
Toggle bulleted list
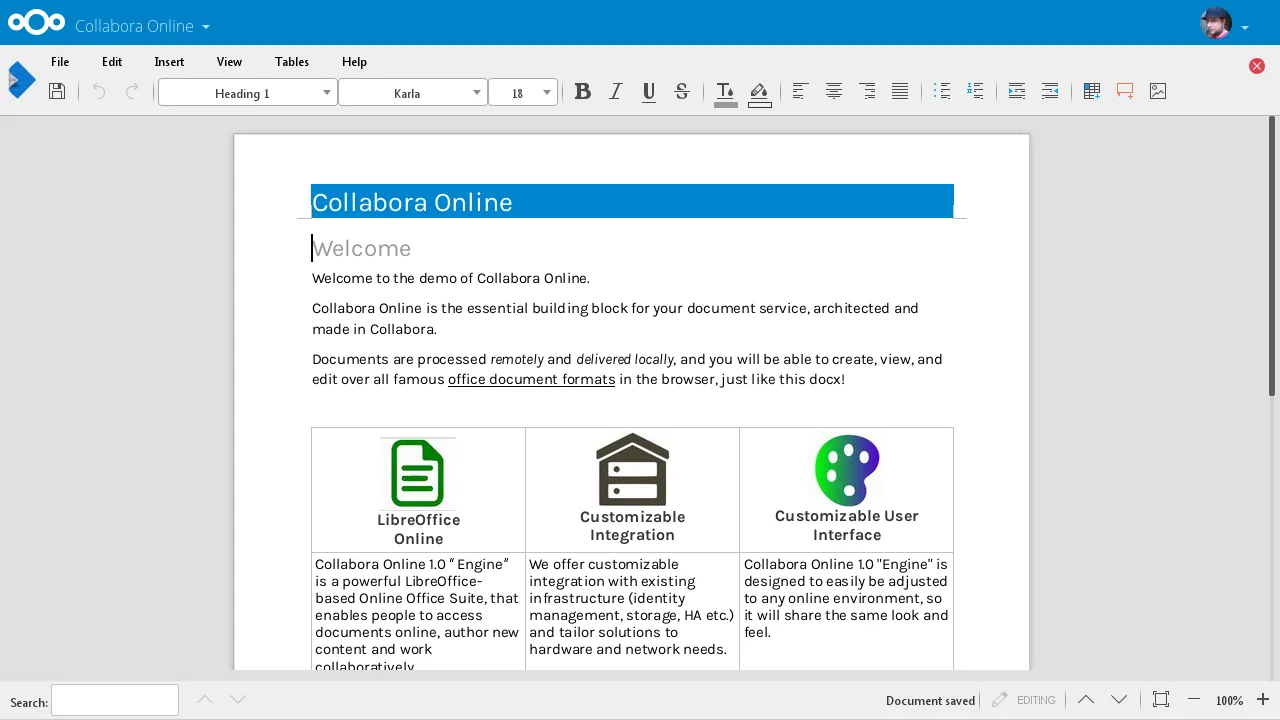coord(942,91)
